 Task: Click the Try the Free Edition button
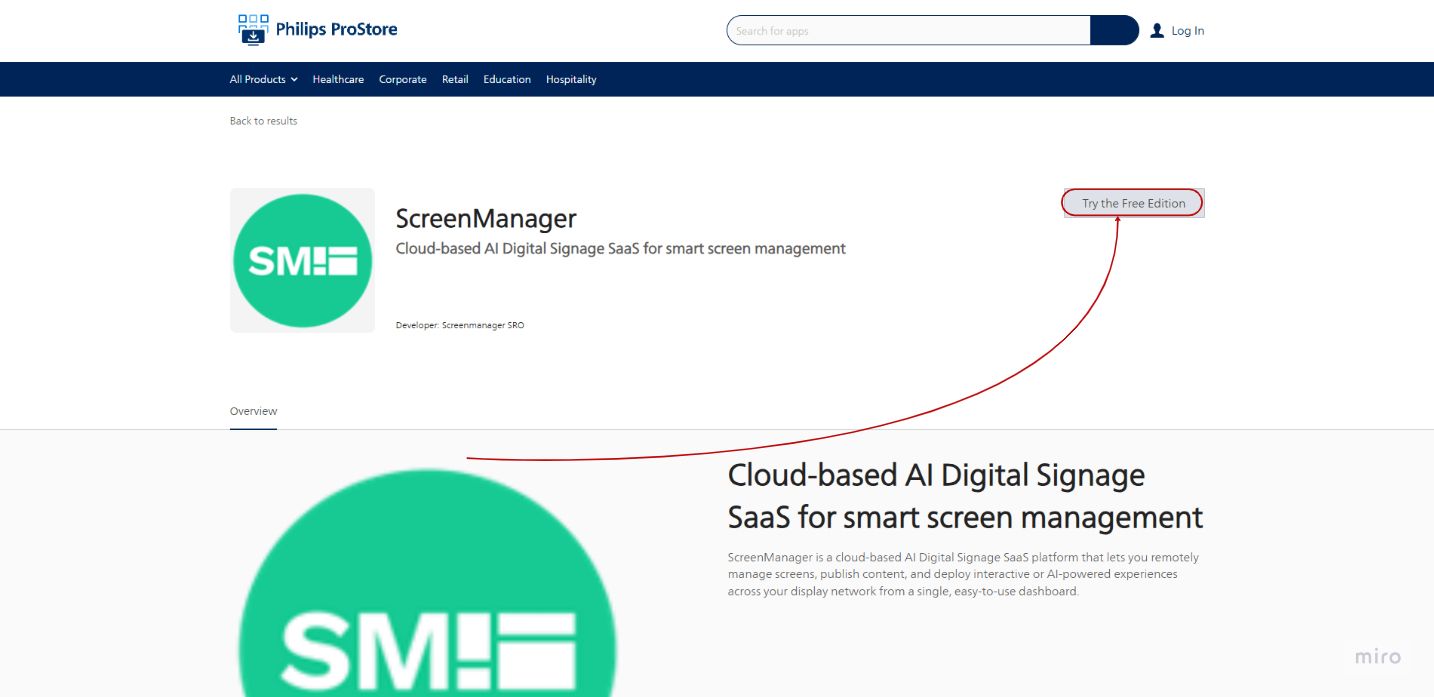(x=1133, y=203)
